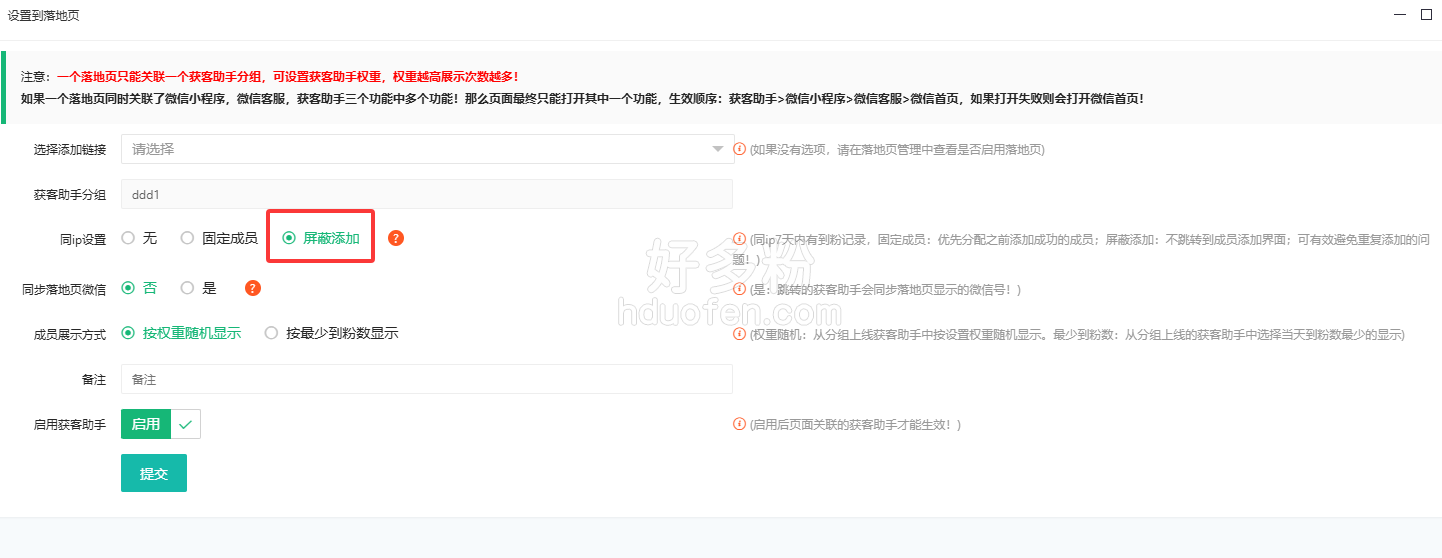Image resolution: width=1442 pixels, height=558 pixels.
Task: Choose 按权重随机显示 display mode
Action: [128, 333]
